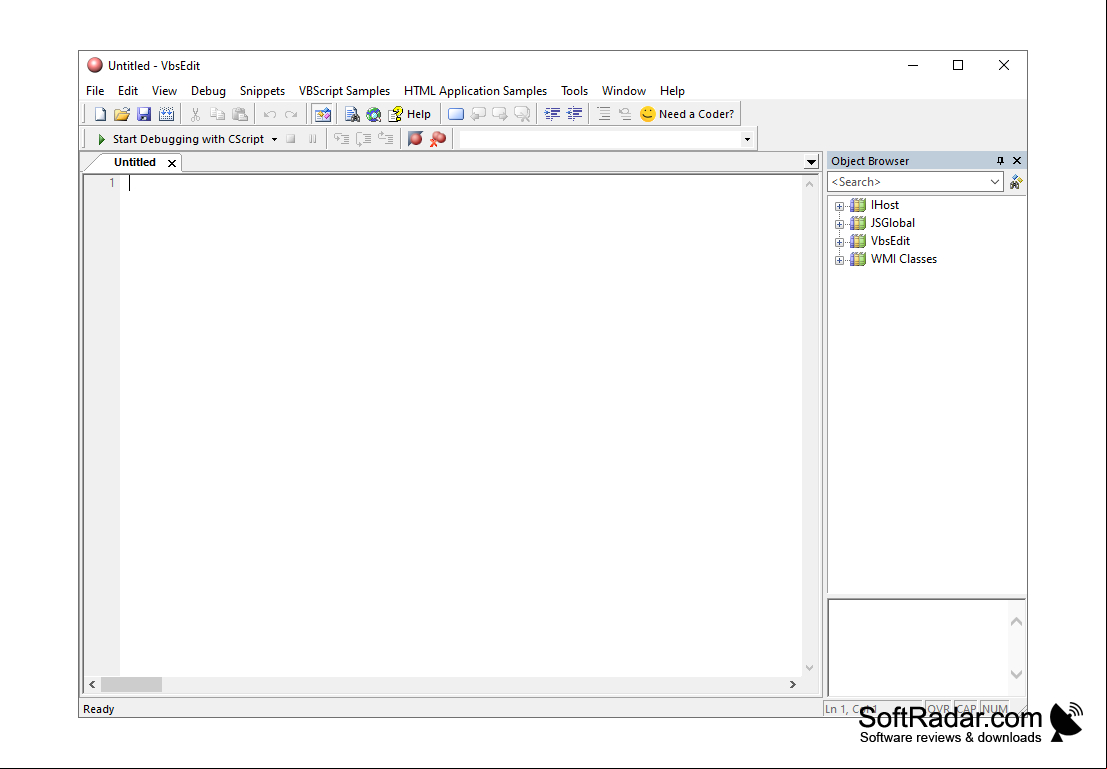Toggle a bookmark with the blue rectangle icon
1107x769 pixels.
456,114
